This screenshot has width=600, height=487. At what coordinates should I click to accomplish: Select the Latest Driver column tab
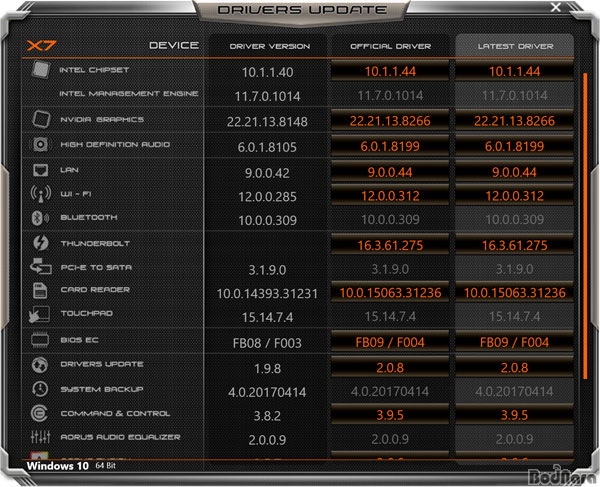click(x=515, y=46)
